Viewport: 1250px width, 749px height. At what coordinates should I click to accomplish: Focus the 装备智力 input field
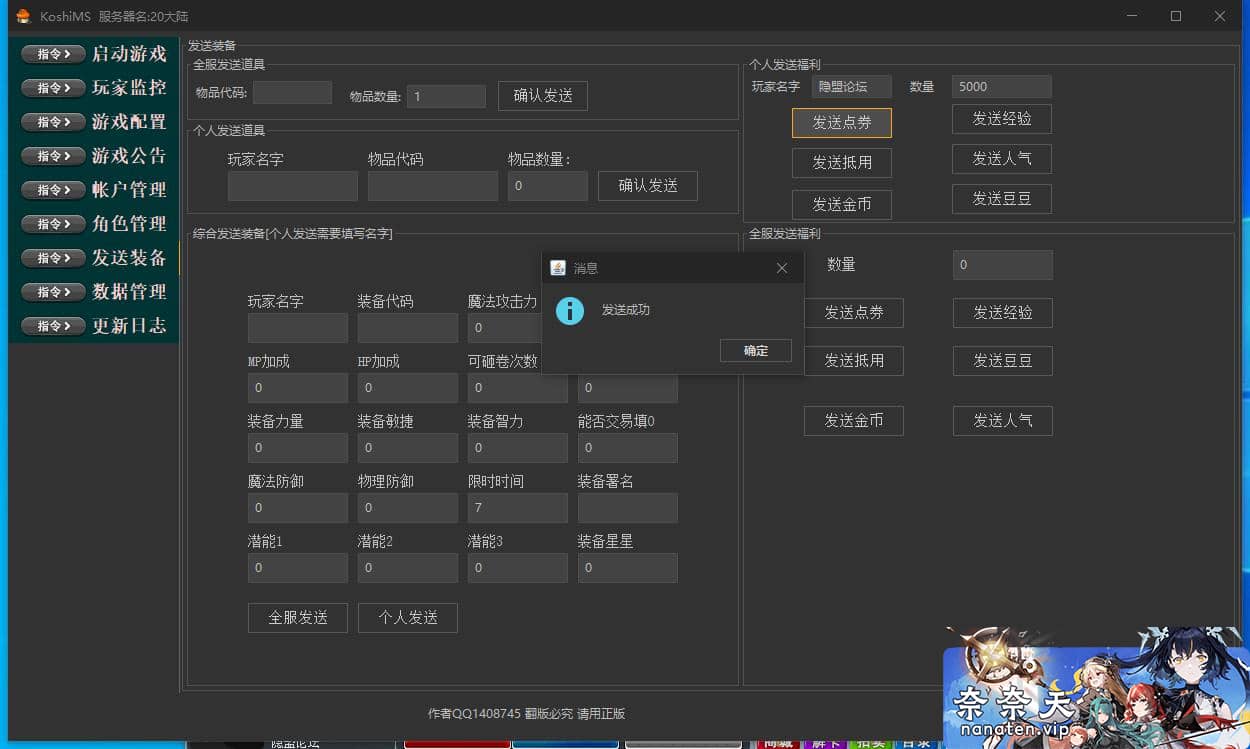[x=518, y=448]
